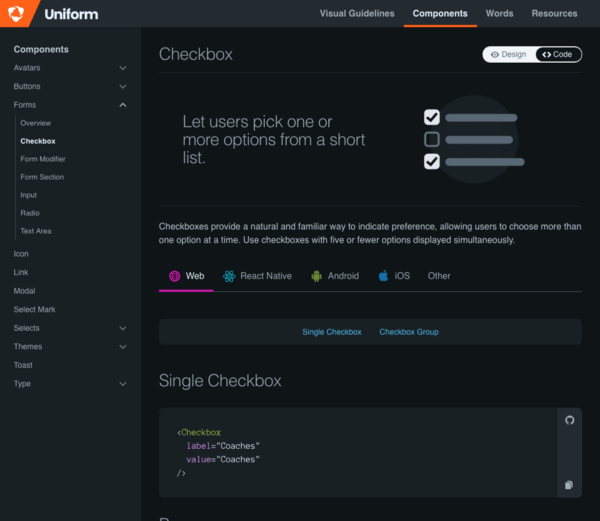Open Avatars in the sidebar
This screenshot has width=600, height=521.
[27, 68]
